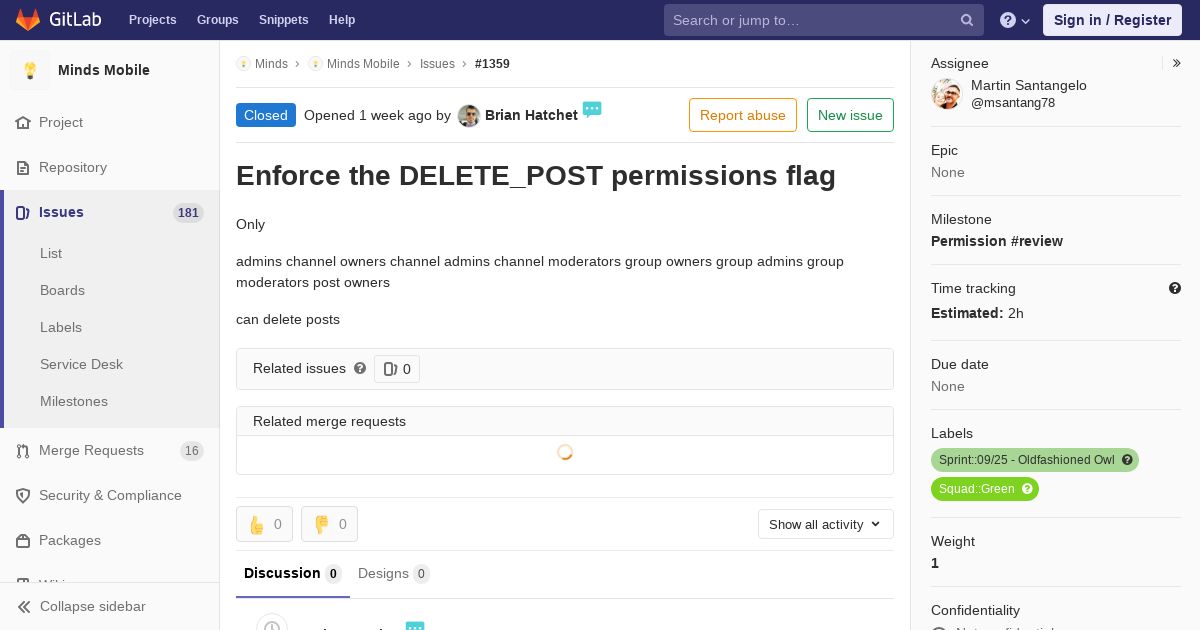Click the Issues count badge 181
Viewport: 1200px width, 630px height.
tap(188, 213)
